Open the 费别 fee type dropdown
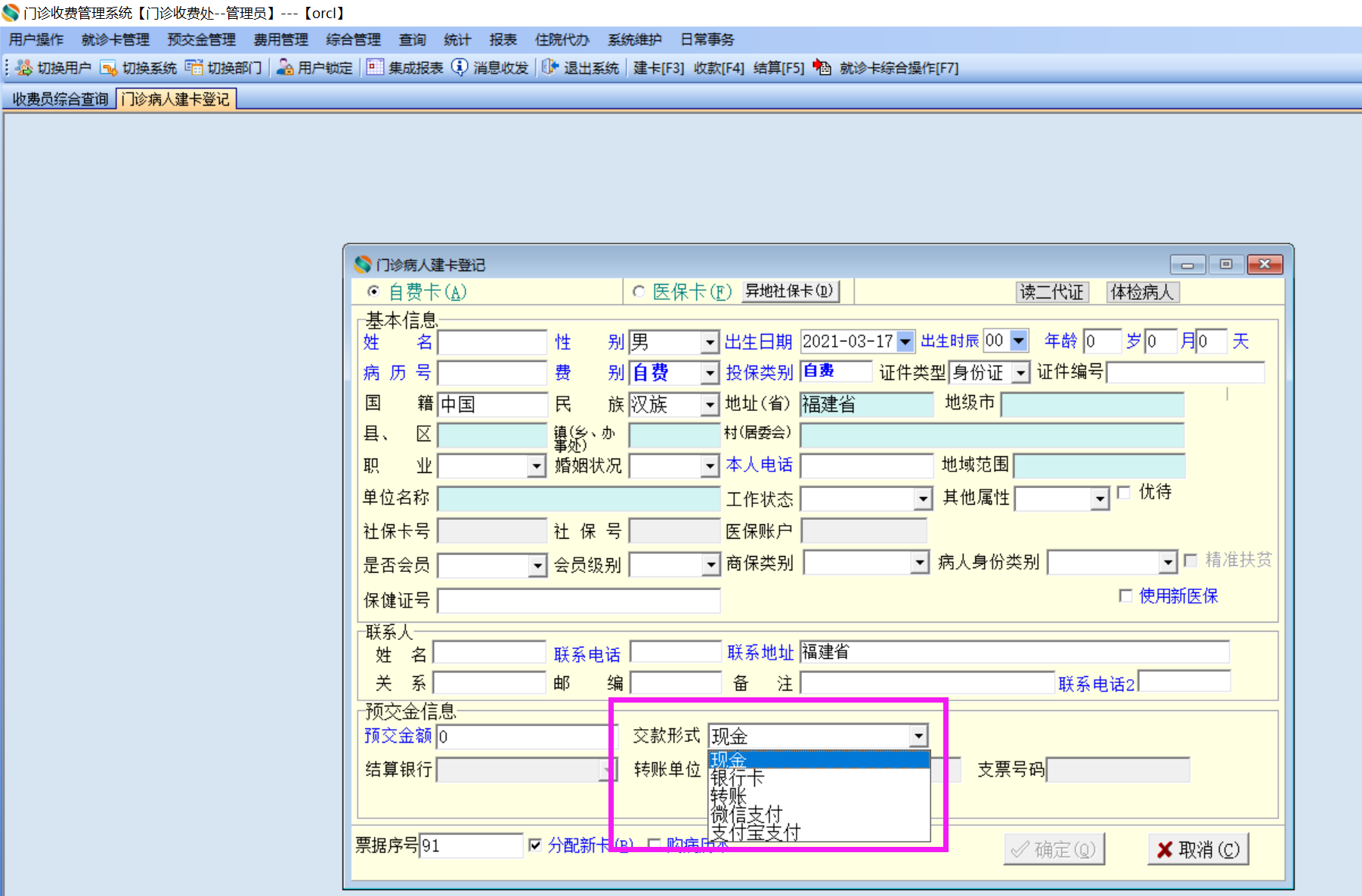 pyautogui.click(x=710, y=372)
